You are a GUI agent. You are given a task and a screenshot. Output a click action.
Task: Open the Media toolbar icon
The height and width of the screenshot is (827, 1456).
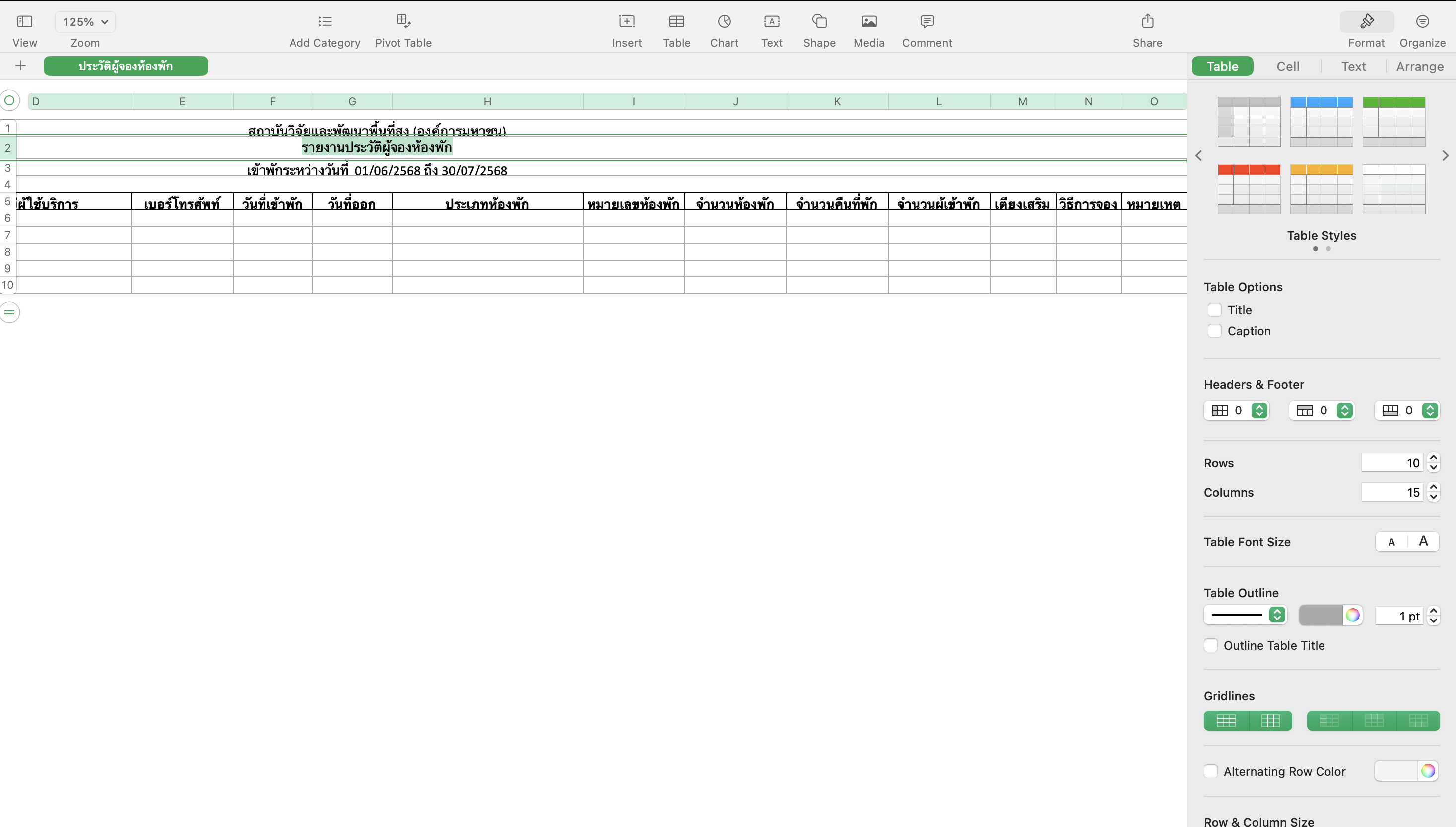pyautogui.click(x=868, y=21)
